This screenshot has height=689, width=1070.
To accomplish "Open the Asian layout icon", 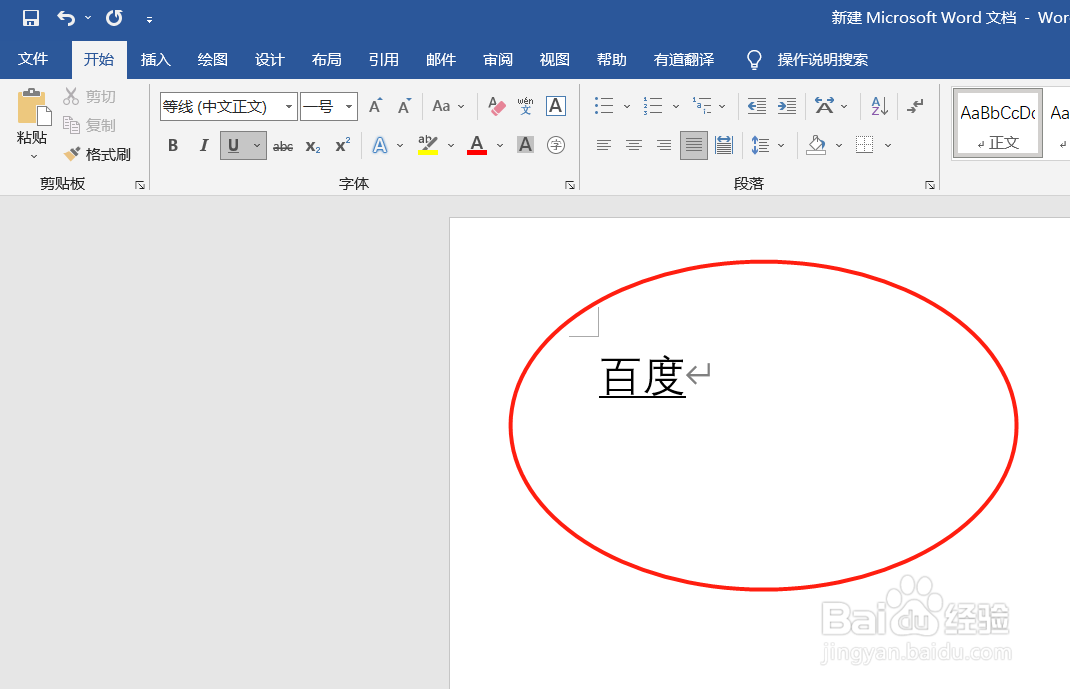I will (824, 106).
